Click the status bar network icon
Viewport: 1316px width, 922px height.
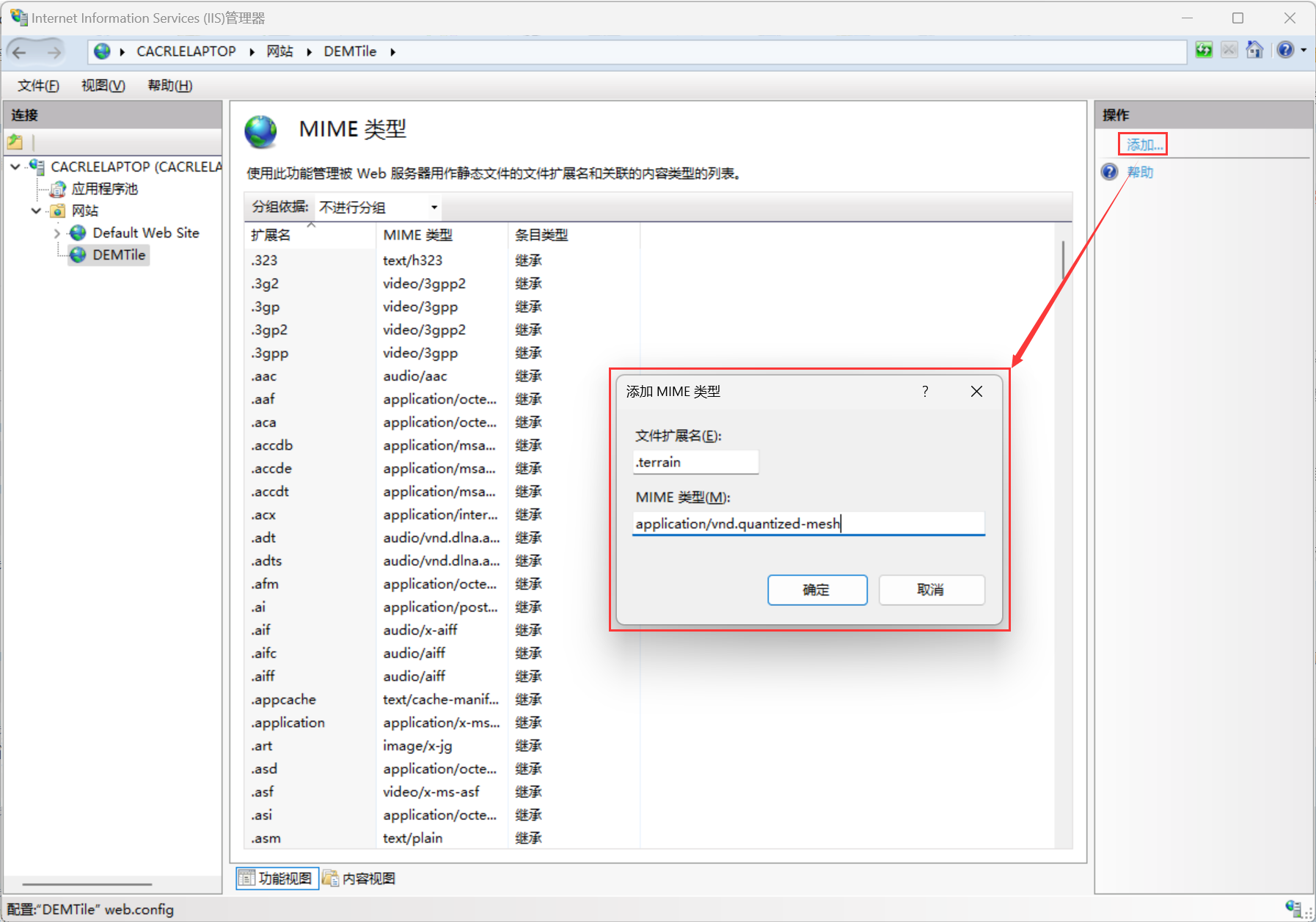coord(1295,909)
